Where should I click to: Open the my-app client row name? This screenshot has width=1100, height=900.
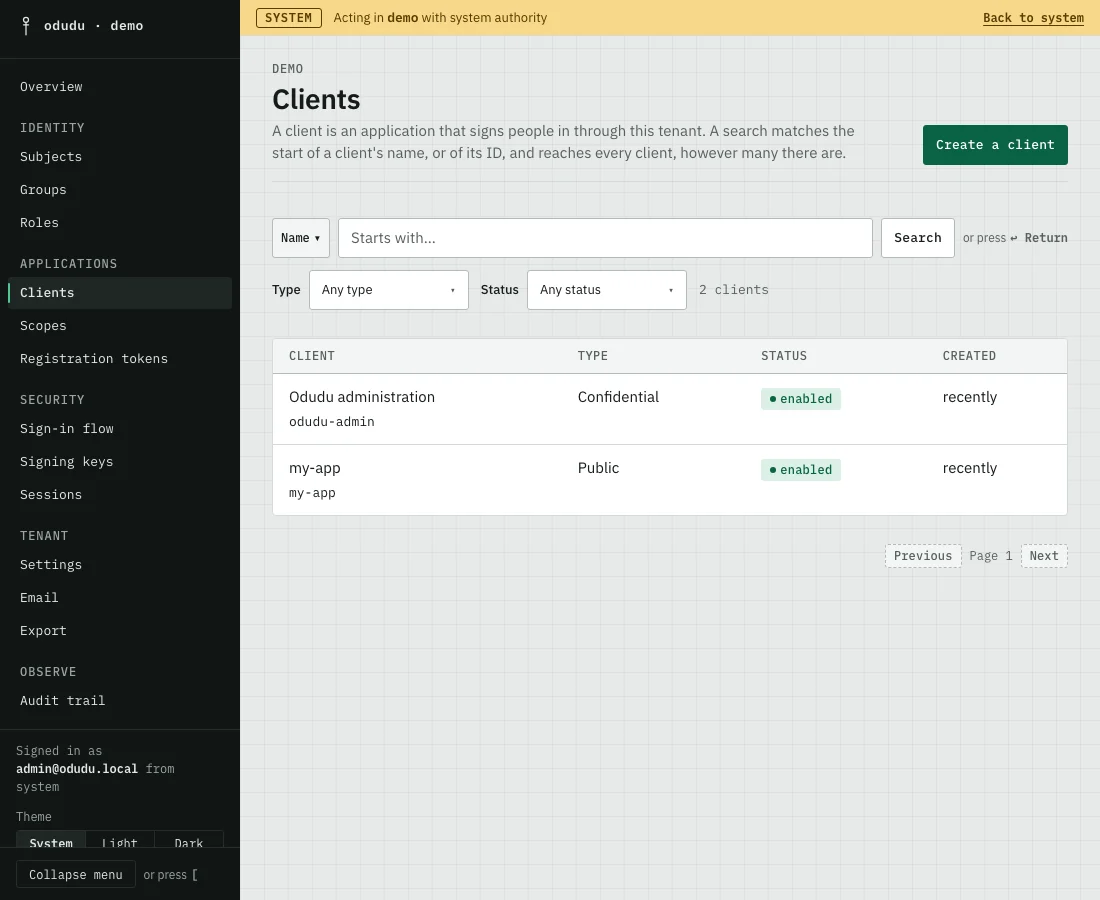click(314, 469)
